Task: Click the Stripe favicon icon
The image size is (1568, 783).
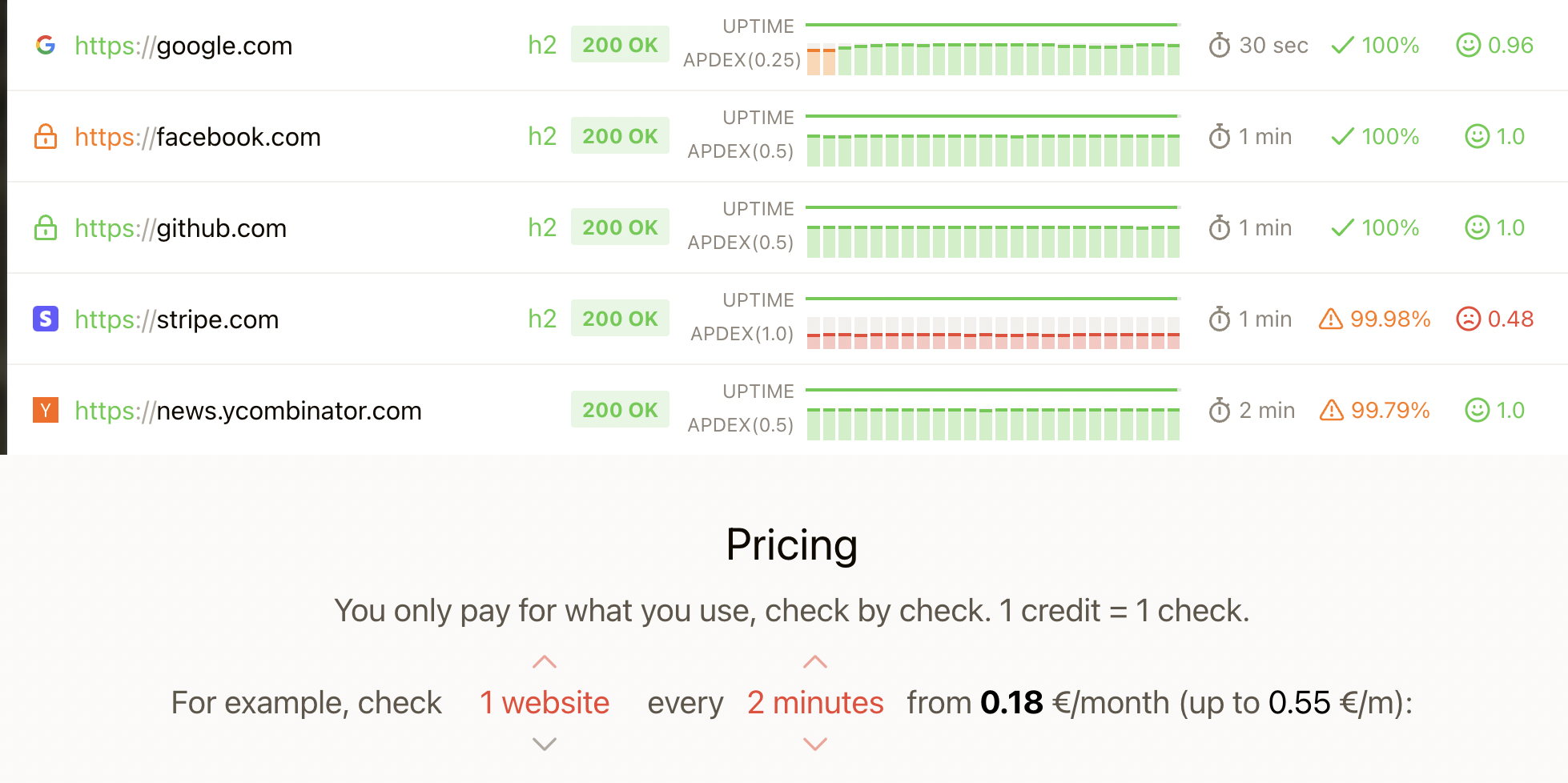Action: [46, 319]
